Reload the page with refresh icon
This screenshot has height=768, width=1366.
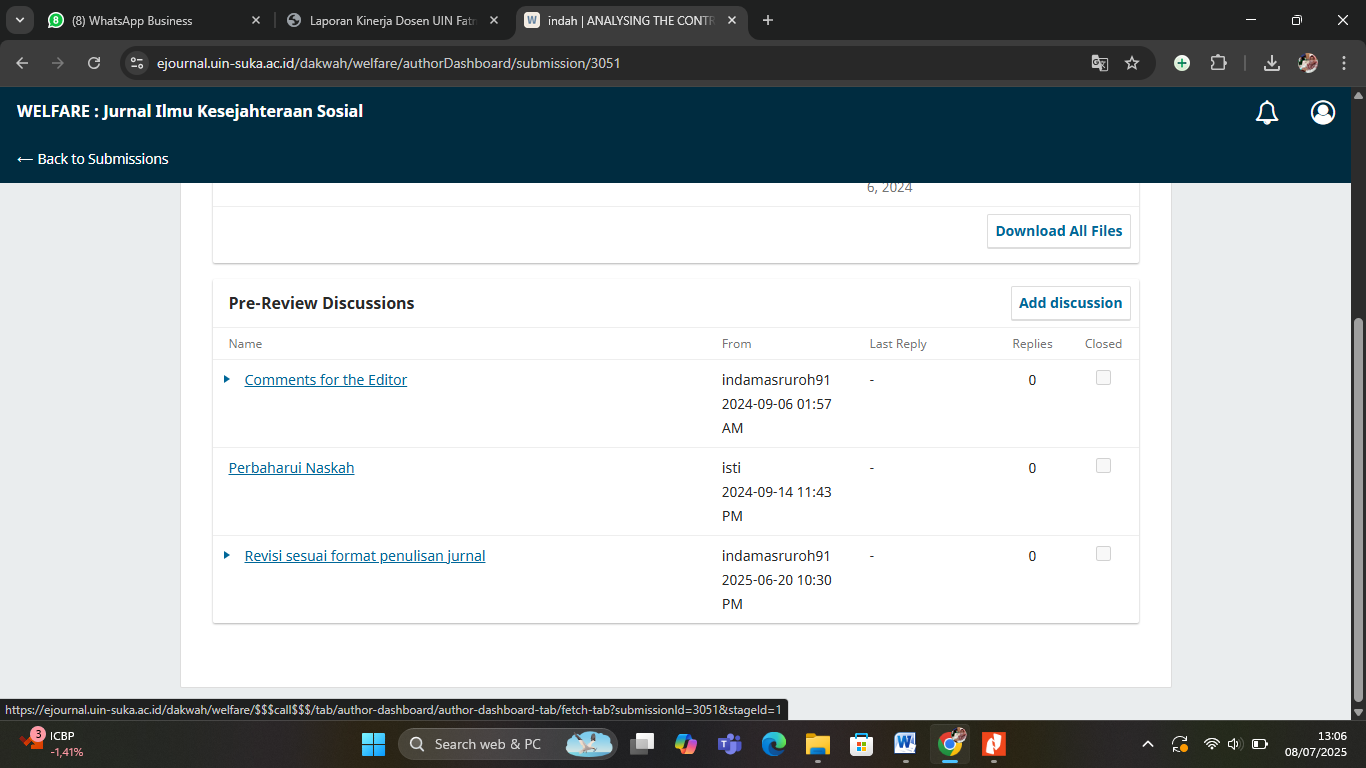click(94, 63)
